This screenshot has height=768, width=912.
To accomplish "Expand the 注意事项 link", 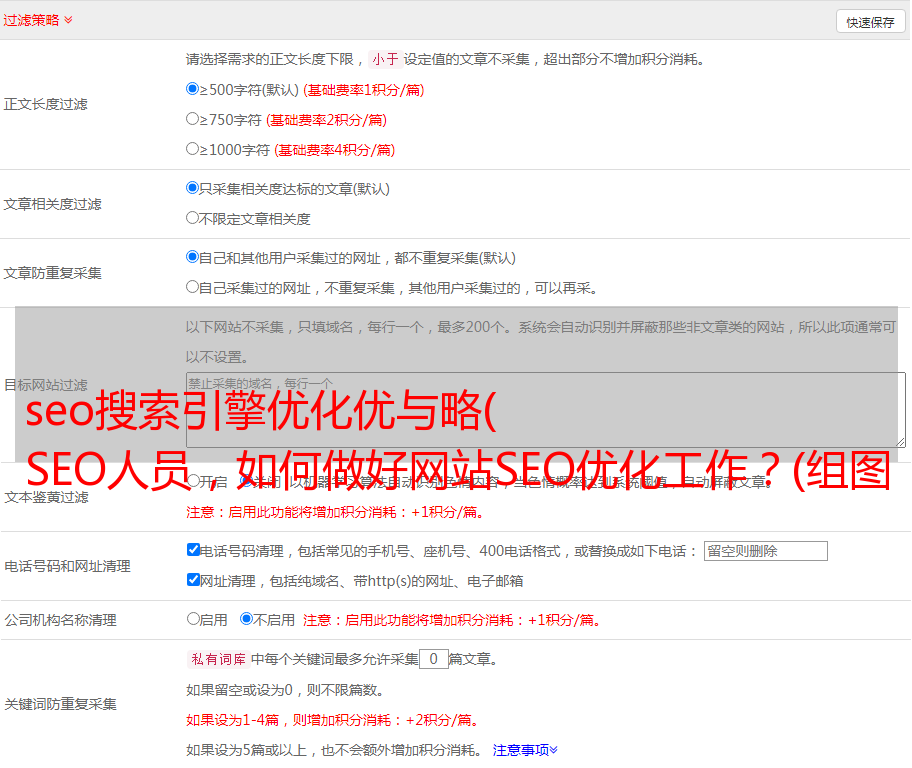I will (x=525, y=750).
